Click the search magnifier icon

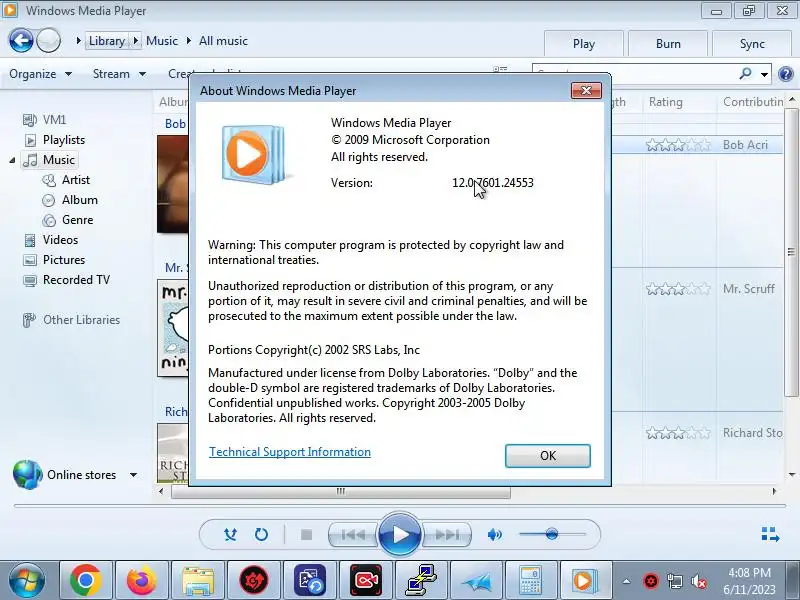coord(745,74)
